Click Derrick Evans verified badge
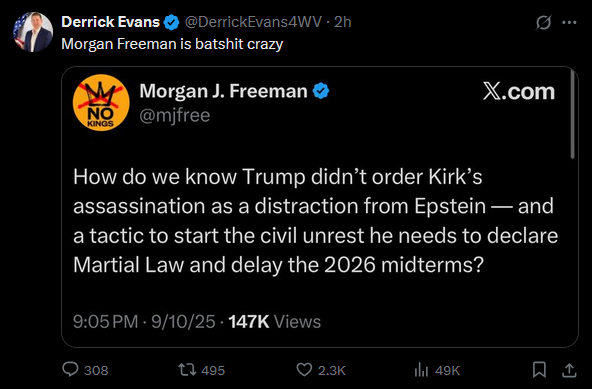This screenshot has height=389, width=592. pyautogui.click(x=172, y=23)
